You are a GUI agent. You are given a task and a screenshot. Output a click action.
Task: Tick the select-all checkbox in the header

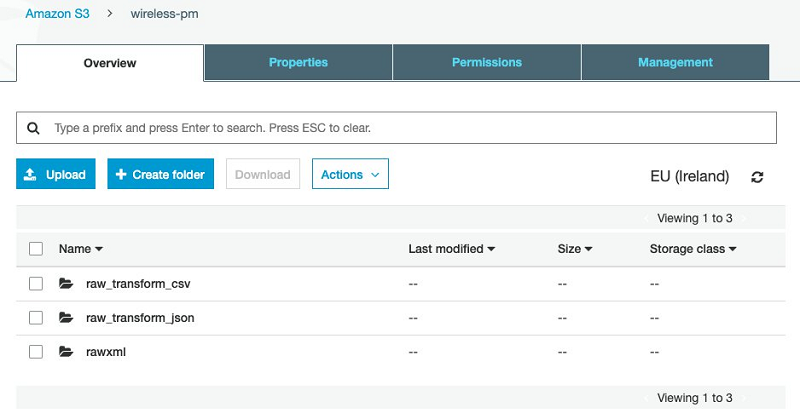point(36,249)
